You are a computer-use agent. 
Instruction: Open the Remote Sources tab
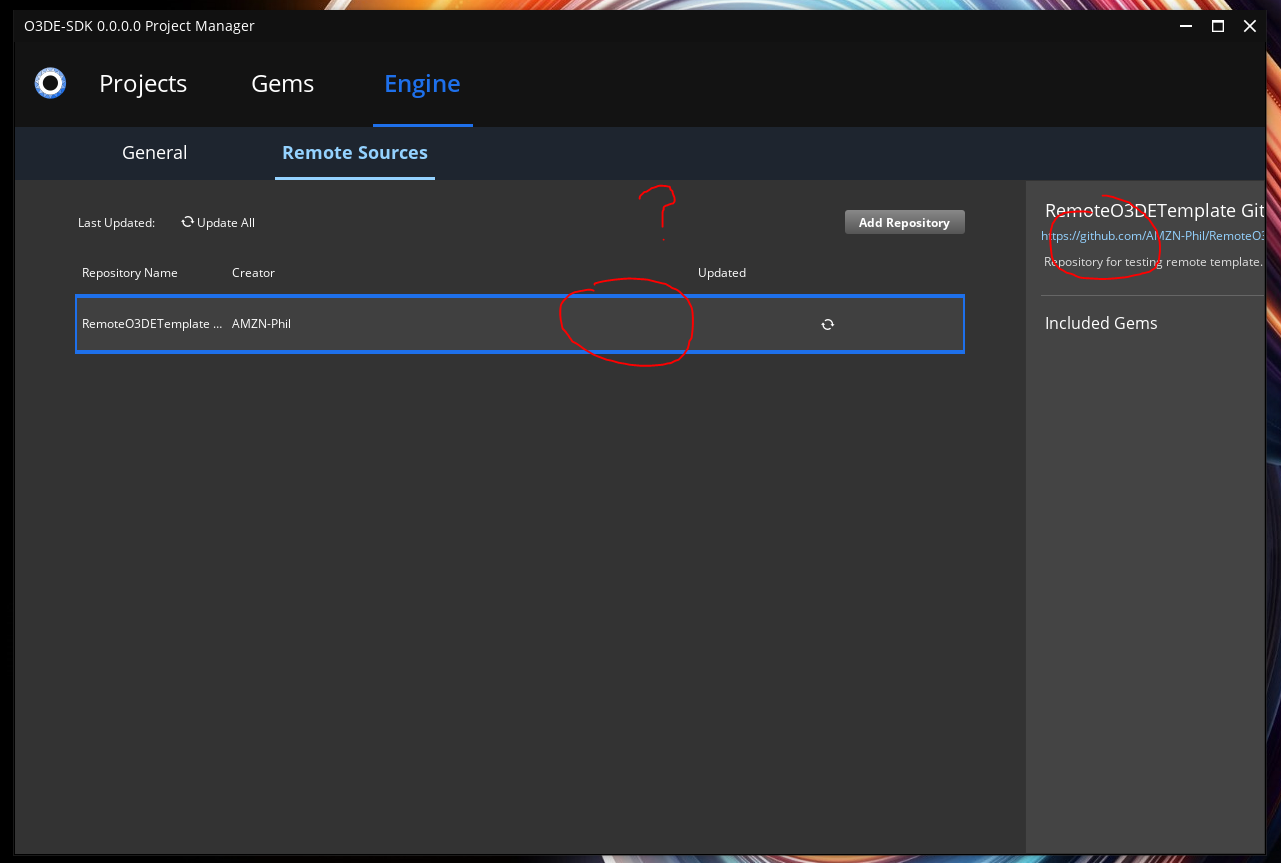coord(354,152)
